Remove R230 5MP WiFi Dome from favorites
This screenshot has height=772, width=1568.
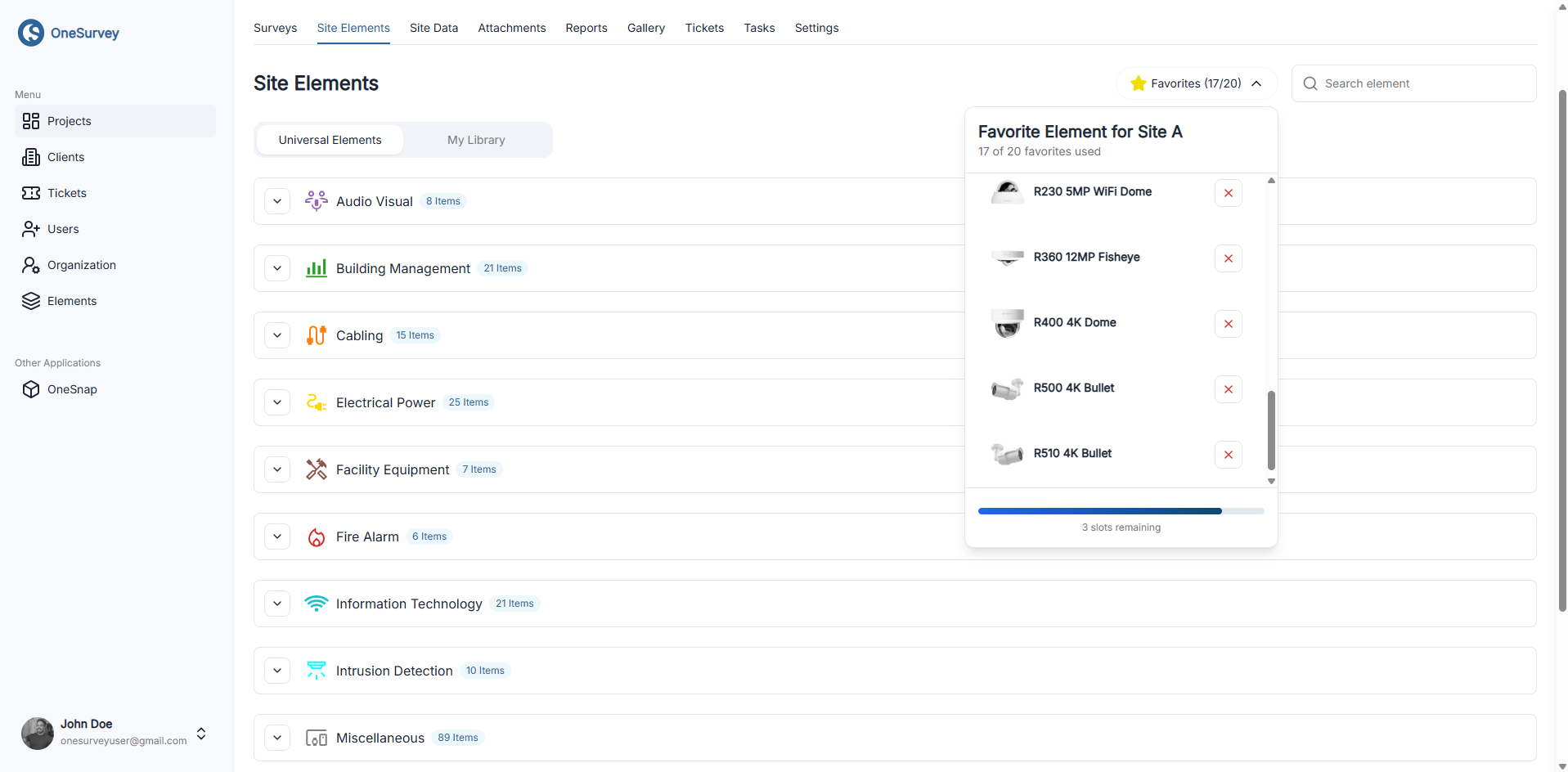point(1228,192)
